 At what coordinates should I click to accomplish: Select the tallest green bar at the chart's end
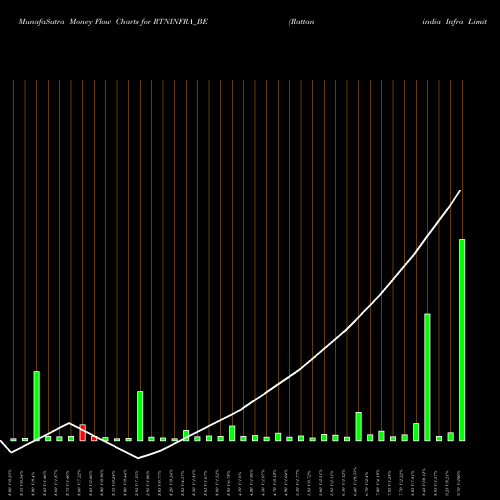[x=462, y=340]
